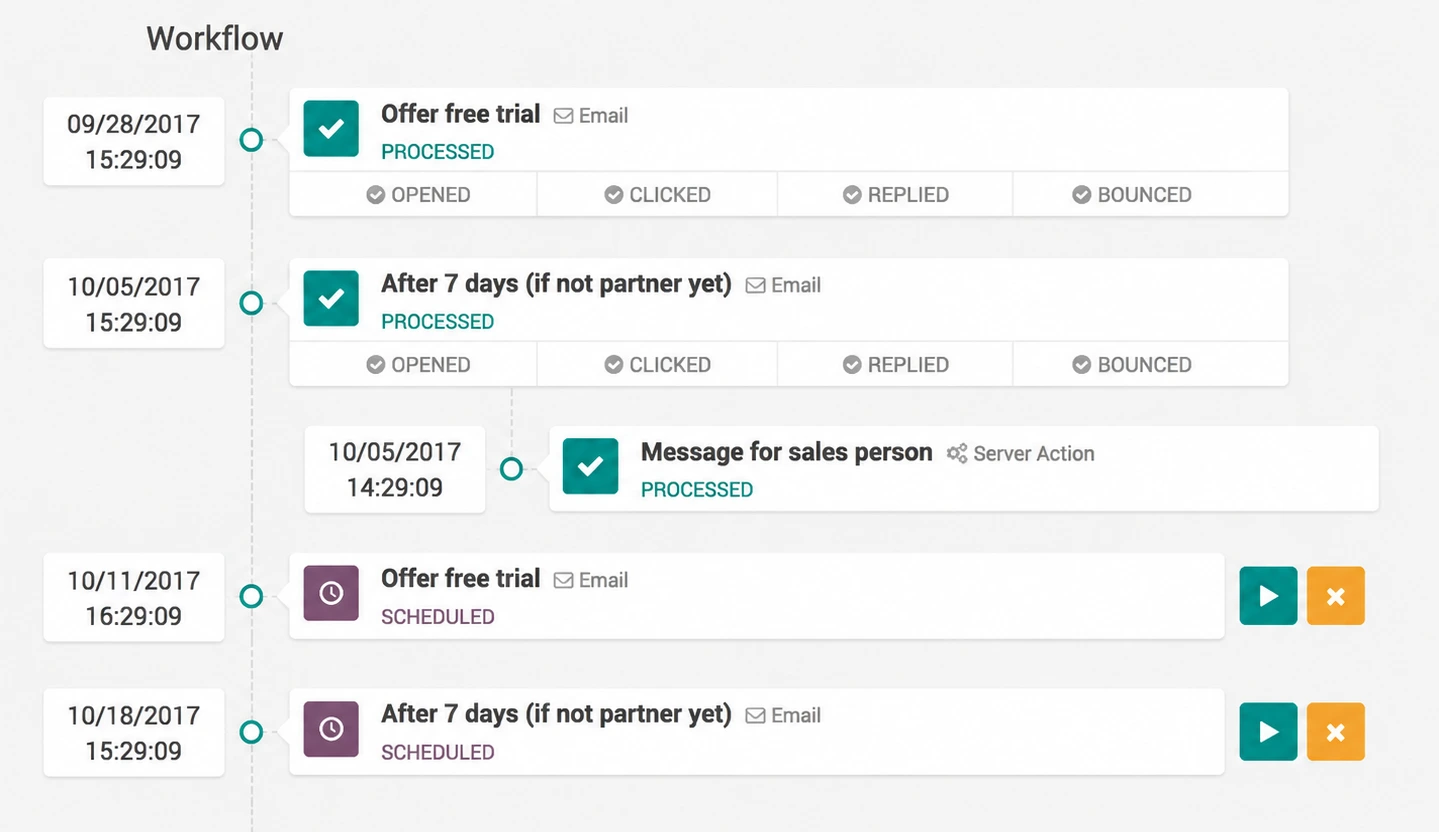Click the gears icon next to Server Action

pos(957,454)
